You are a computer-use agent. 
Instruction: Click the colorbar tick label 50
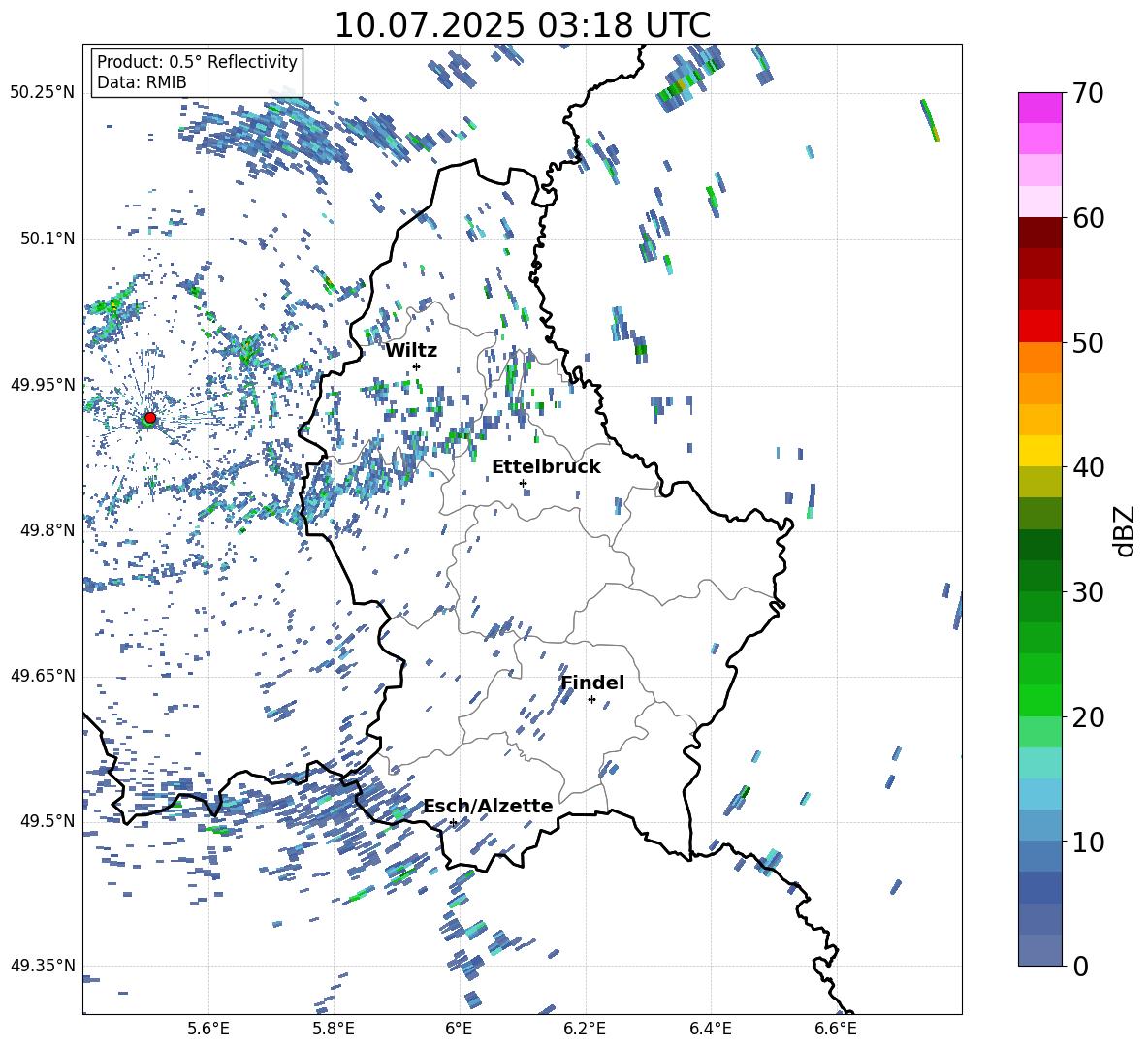(1088, 342)
